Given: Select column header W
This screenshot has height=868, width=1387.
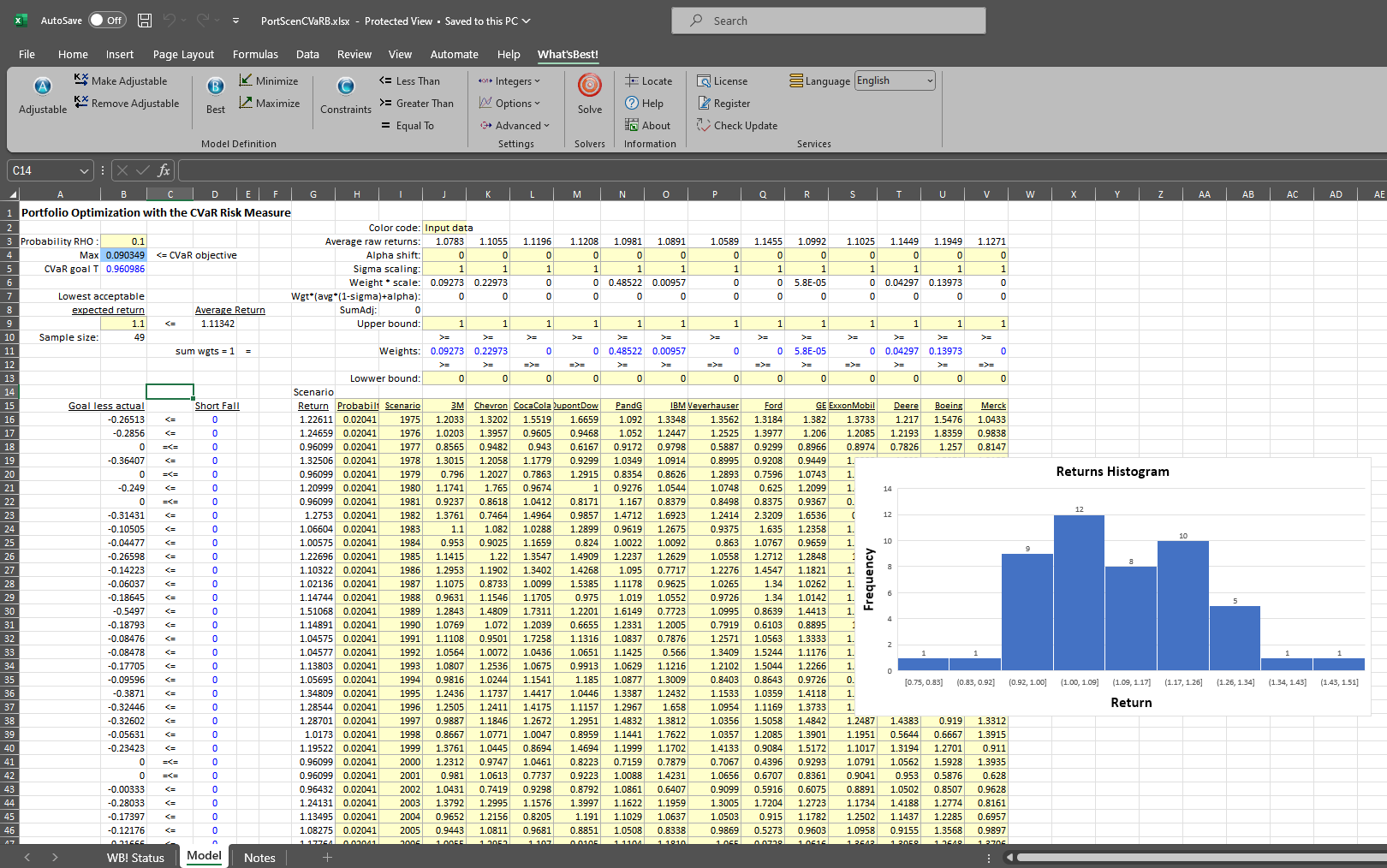Looking at the screenshot, I should pos(1029,194).
